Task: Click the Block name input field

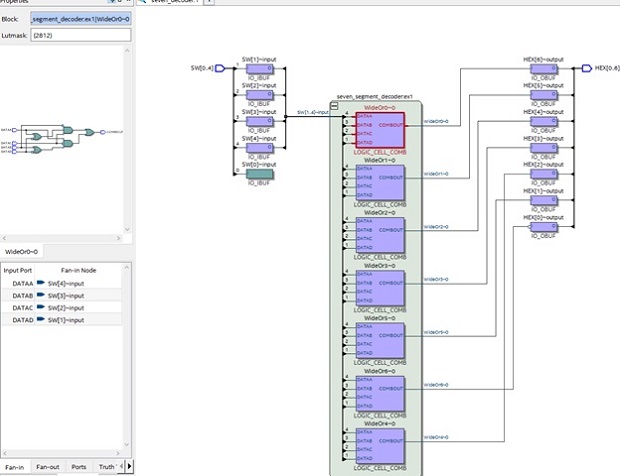Action: coord(81,17)
